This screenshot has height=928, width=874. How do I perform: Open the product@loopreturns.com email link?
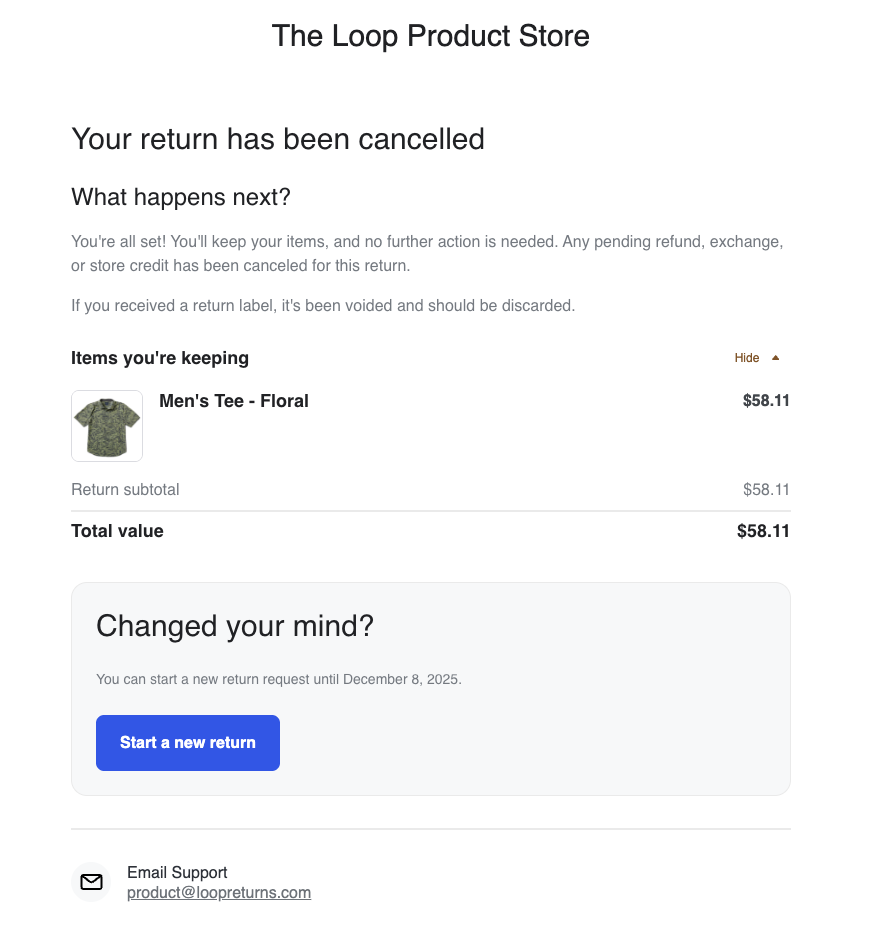pyautogui.click(x=219, y=893)
